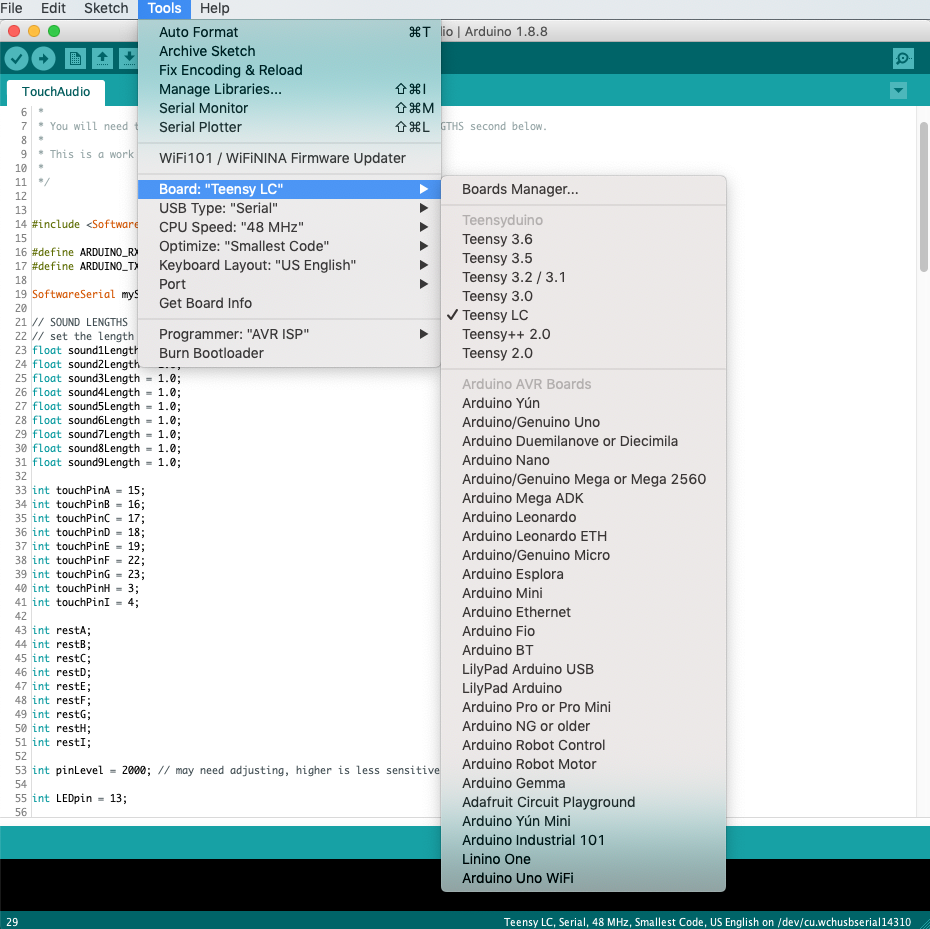Open the Sketch menu
Screen dimensions: 930x929
pyautogui.click(x=106, y=8)
